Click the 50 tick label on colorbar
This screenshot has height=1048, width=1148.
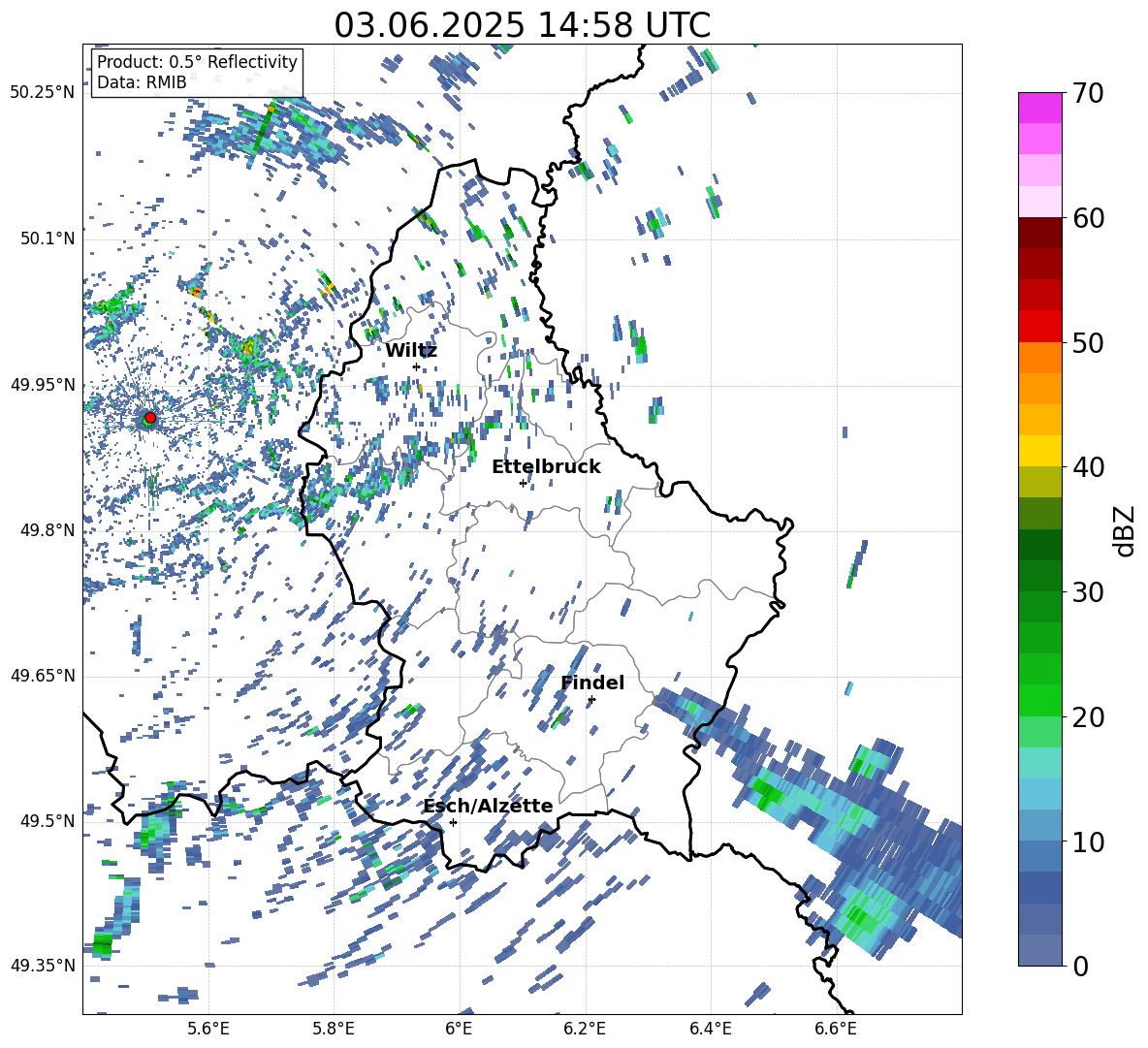point(1088,342)
